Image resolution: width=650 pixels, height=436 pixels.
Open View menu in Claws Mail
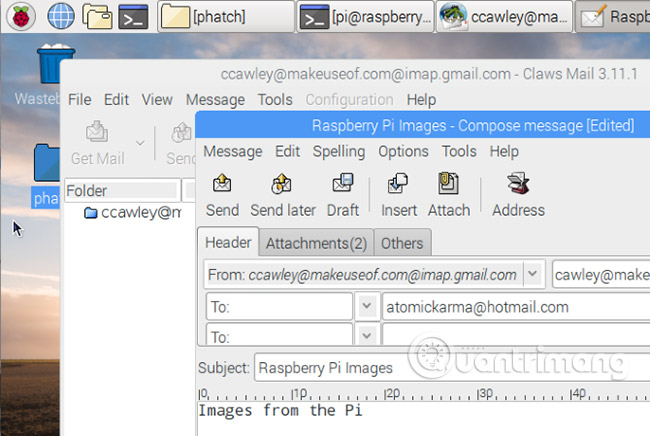(157, 99)
